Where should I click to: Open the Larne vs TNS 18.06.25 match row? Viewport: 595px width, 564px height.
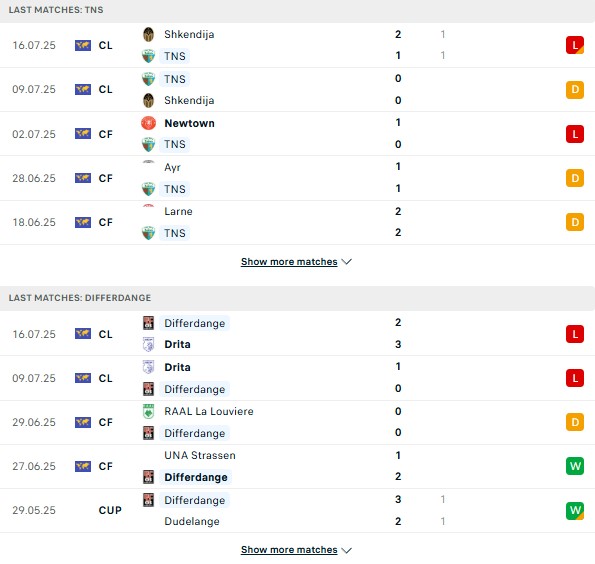298,222
